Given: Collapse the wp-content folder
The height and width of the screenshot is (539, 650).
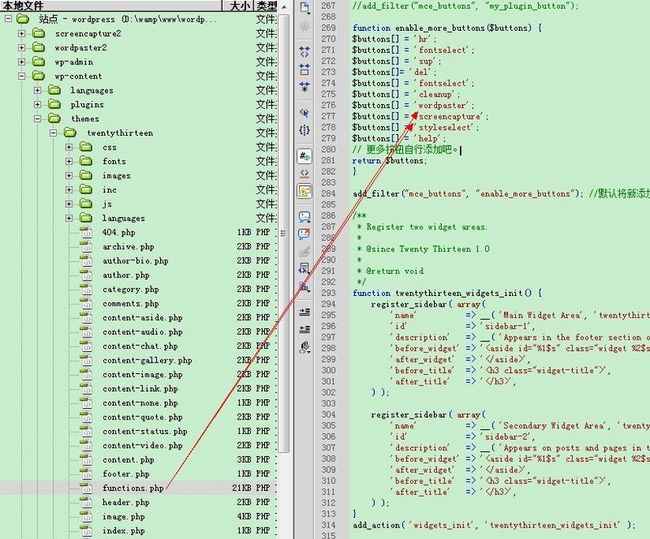Looking at the screenshot, I should click(x=22, y=76).
